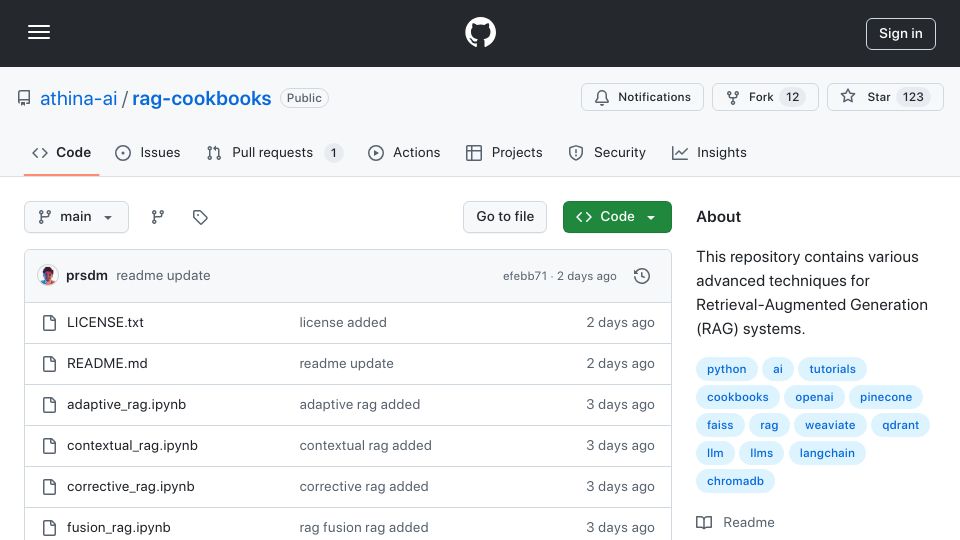Image resolution: width=960 pixels, height=540 pixels.
Task: Click the fork count 12
Action: (x=792, y=97)
